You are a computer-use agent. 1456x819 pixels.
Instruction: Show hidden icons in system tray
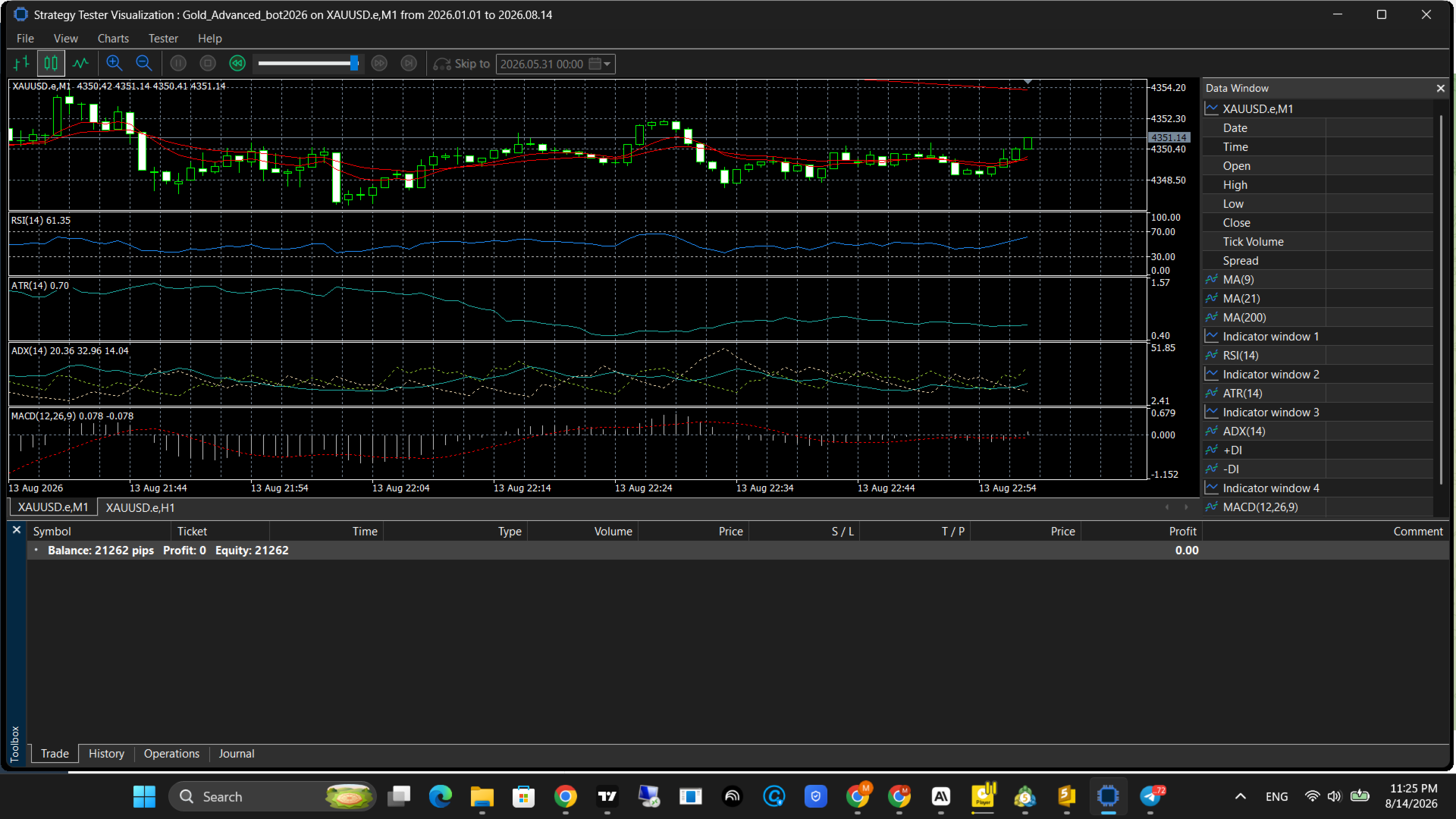pos(1241,796)
